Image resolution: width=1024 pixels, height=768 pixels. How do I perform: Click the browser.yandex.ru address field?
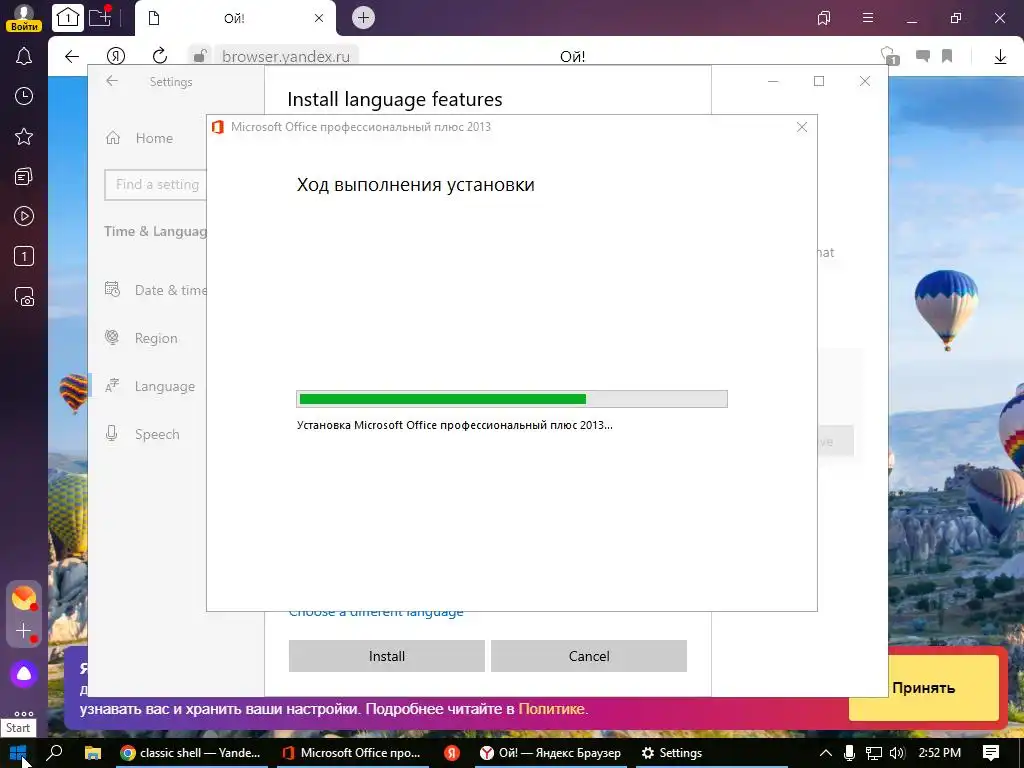coord(286,56)
